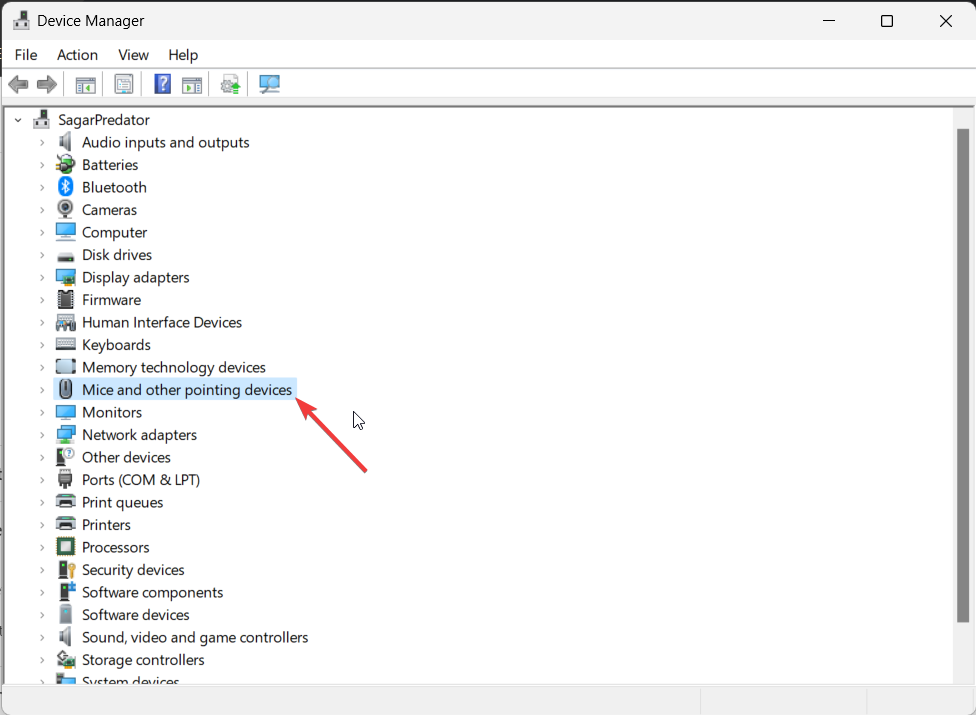Screen dimensions: 976x715
Task: Select the Print queues label
Action: pyautogui.click(x=123, y=503)
